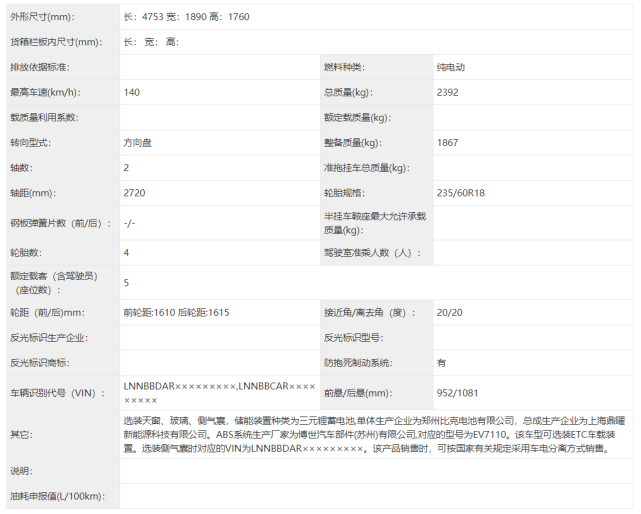Screen dimensions: 641x514
Task: Select the angle value 20/20
Action: (449, 313)
